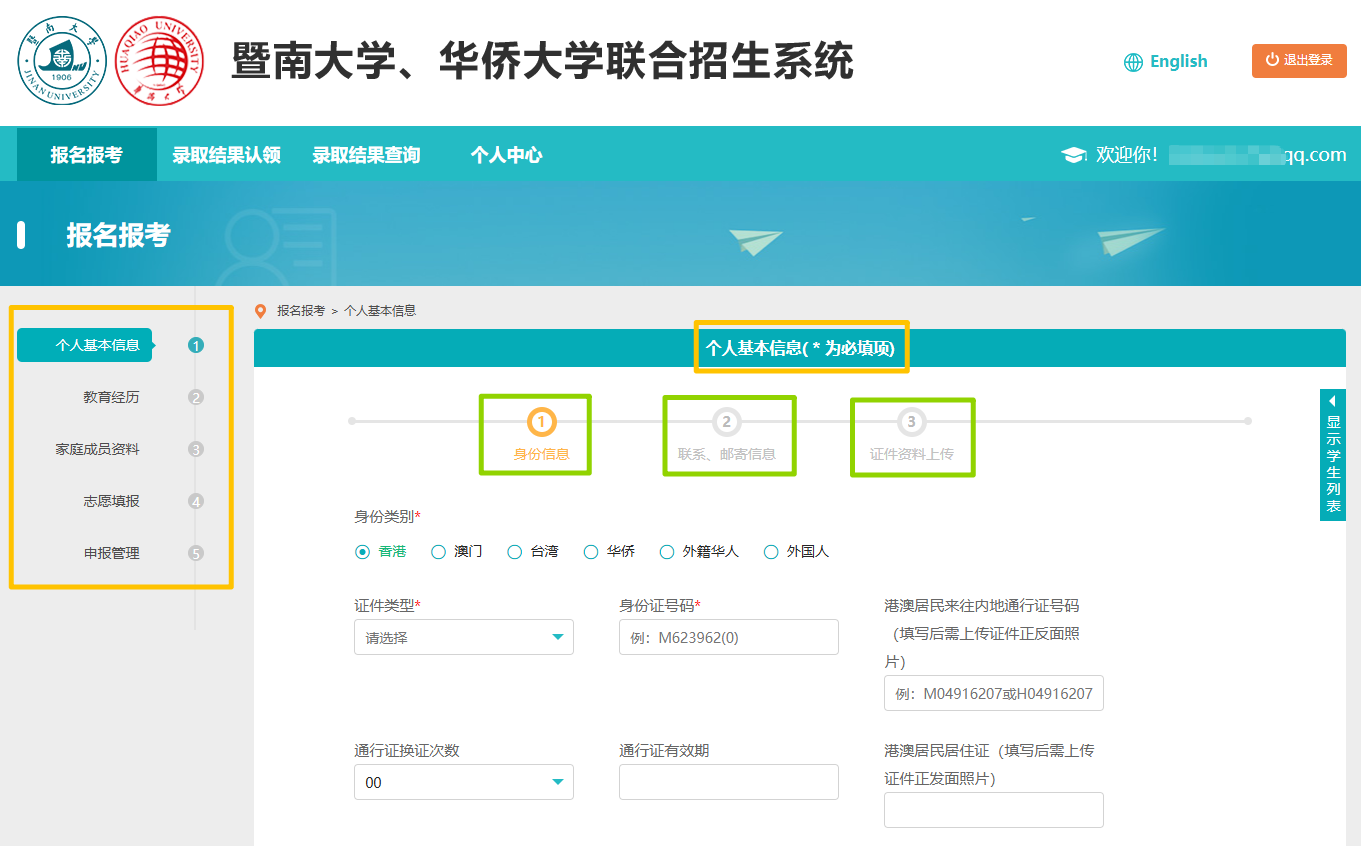Viewport: 1361px width, 846px height.
Task: Open the 个人中心 menu item
Action: click(505, 154)
